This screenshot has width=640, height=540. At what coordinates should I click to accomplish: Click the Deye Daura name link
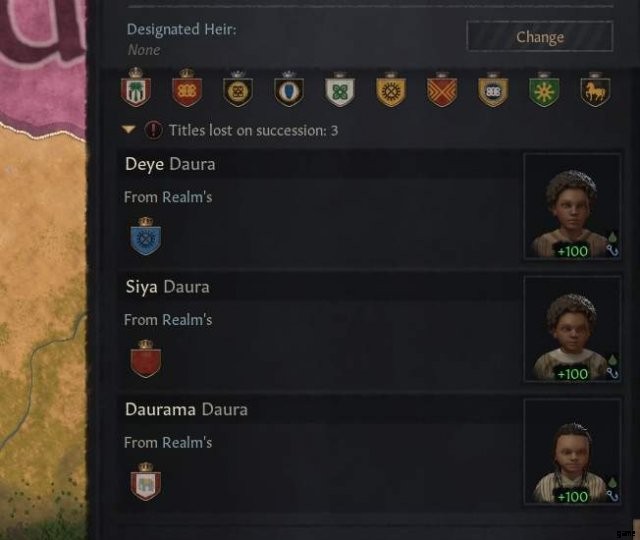point(170,164)
